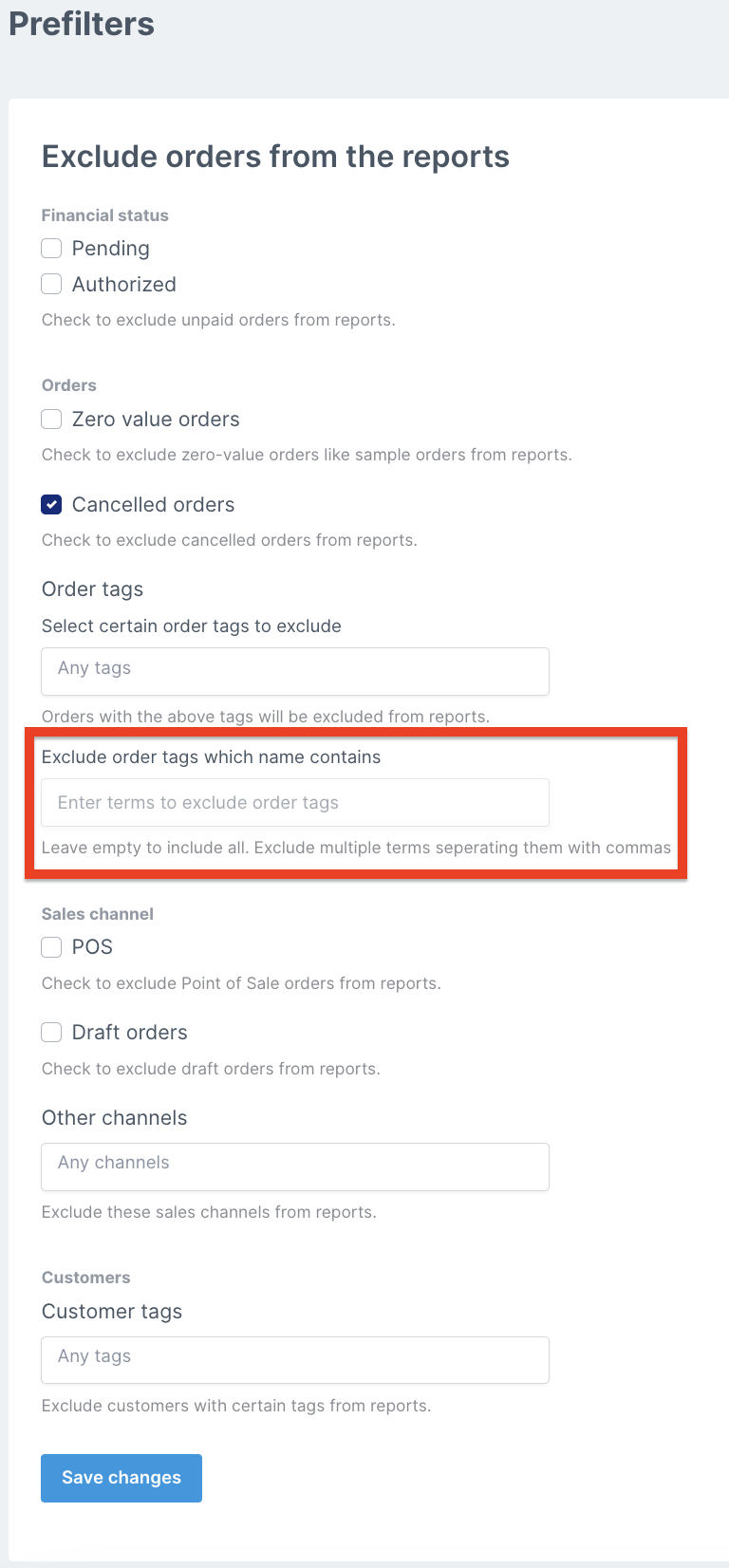Open the 'Any channels' selector
729x1568 pixels.
295,1167
